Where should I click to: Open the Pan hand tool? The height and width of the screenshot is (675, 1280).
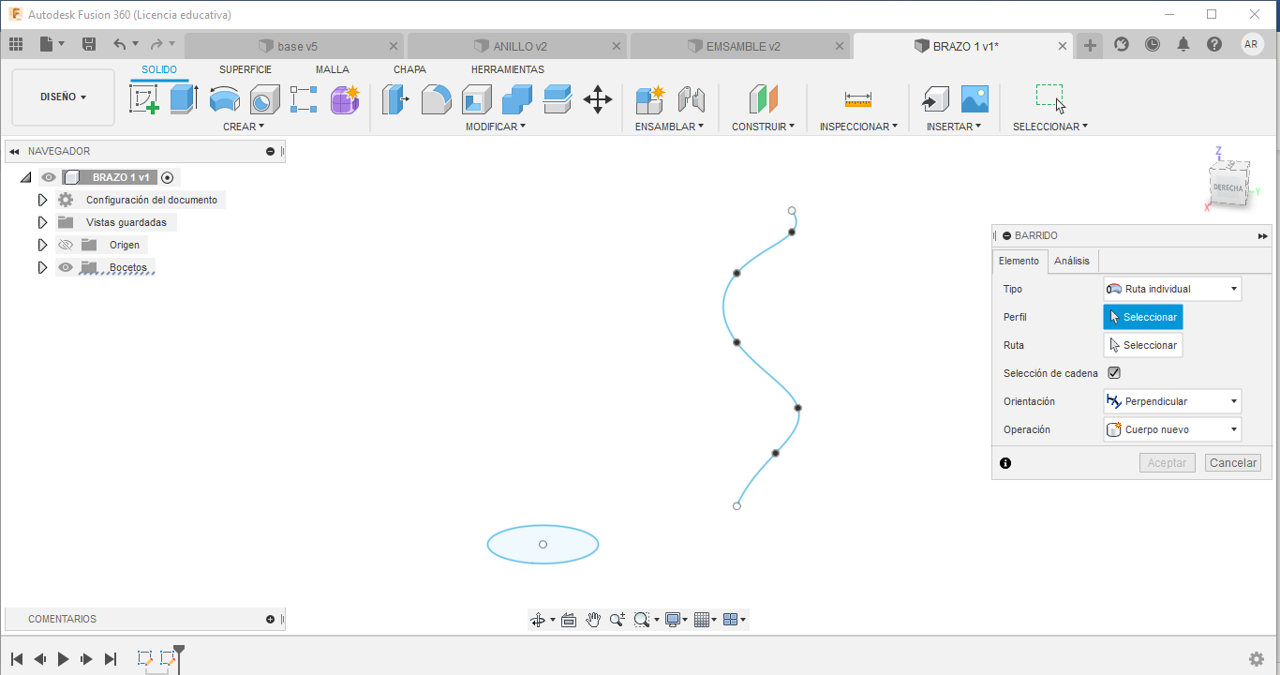point(593,620)
